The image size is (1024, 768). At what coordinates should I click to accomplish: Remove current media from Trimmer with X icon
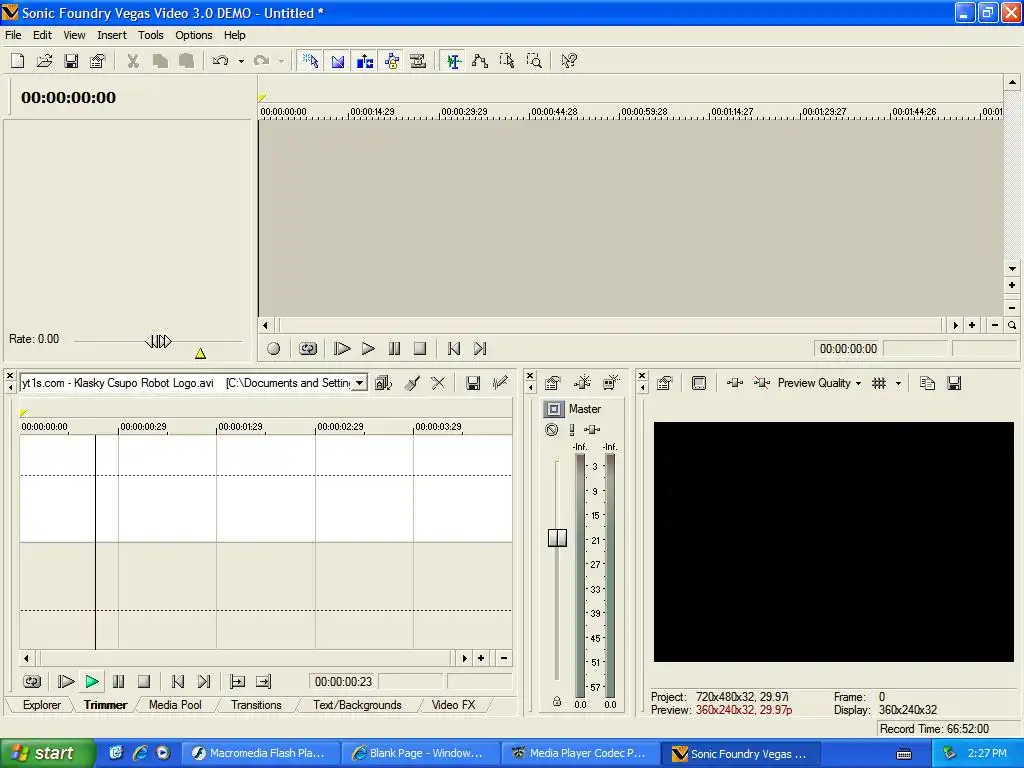pyautogui.click(x=438, y=383)
